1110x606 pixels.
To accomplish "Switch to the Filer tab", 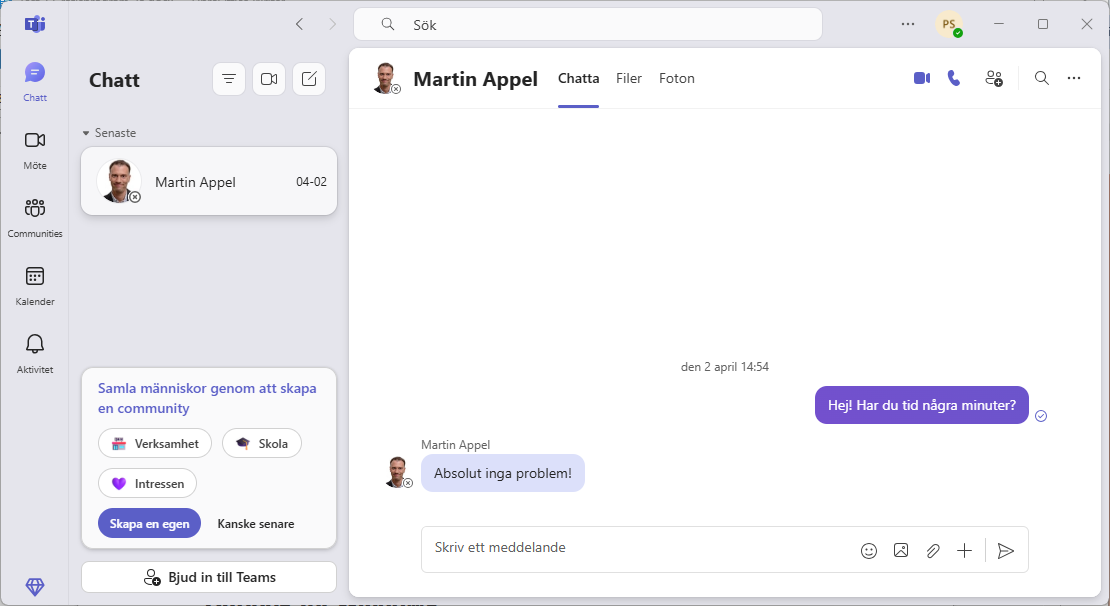I will pyautogui.click(x=628, y=78).
